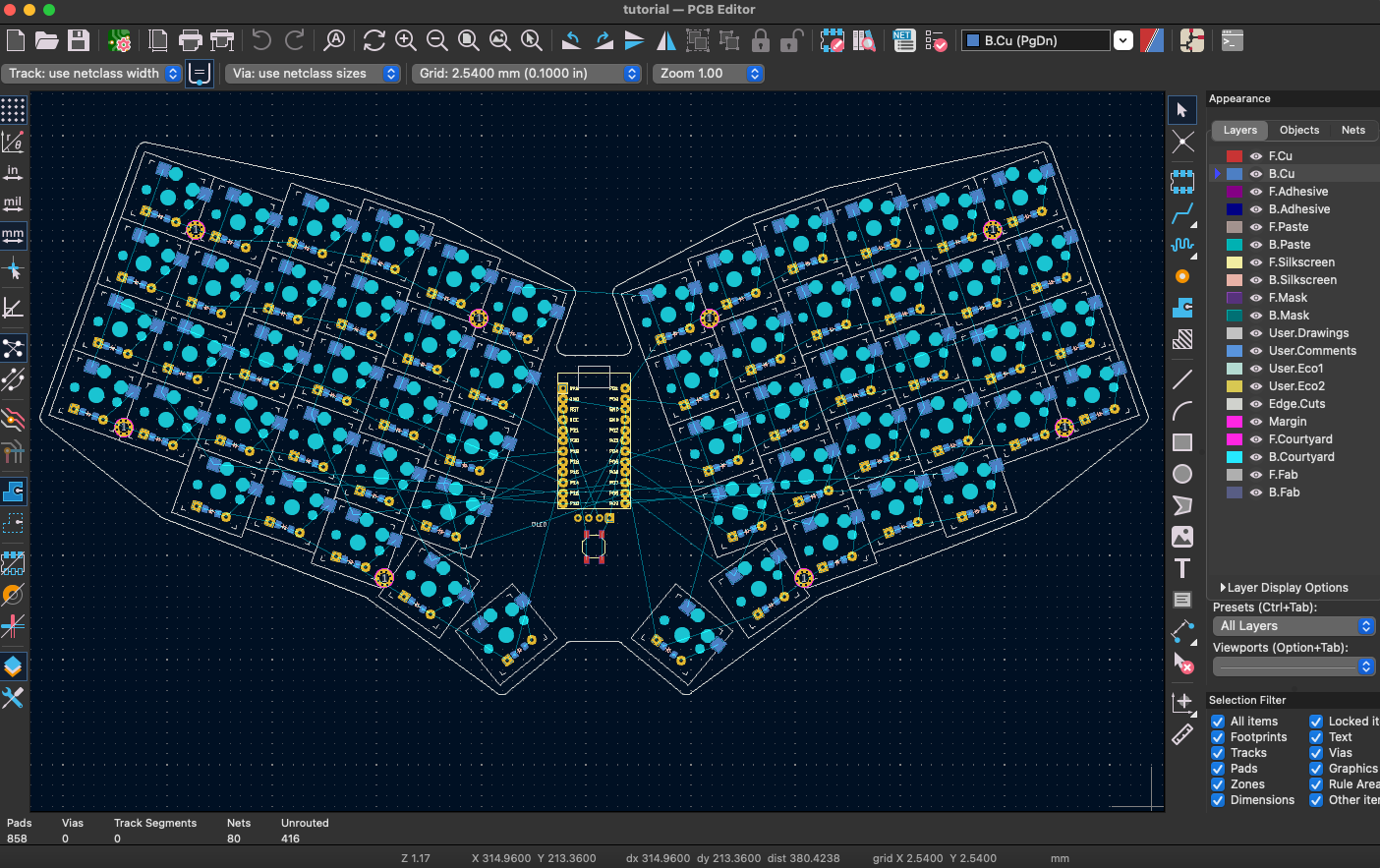Open the Nets tab in Appearance
1380x868 pixels.
(x=1353, y=130)
